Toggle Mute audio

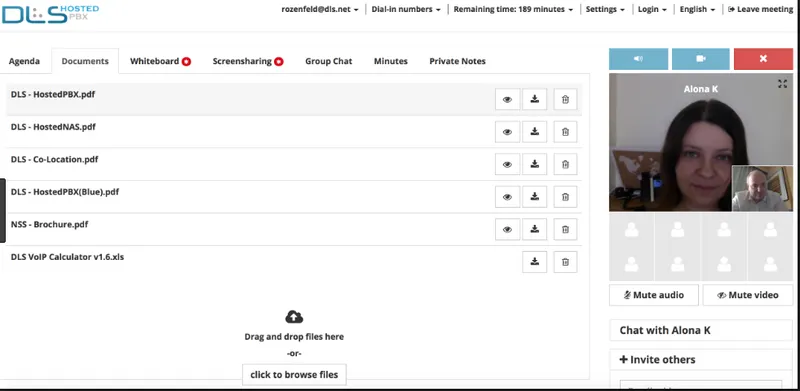654,295
